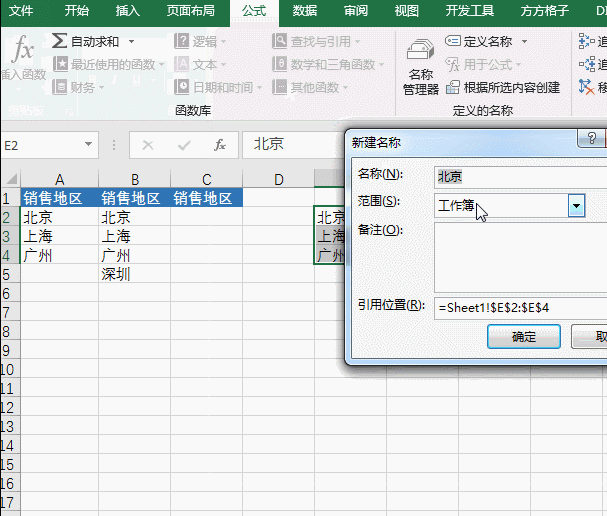
Task: Select cell B5 containing 深圳
Action: (x=134, y=274)
